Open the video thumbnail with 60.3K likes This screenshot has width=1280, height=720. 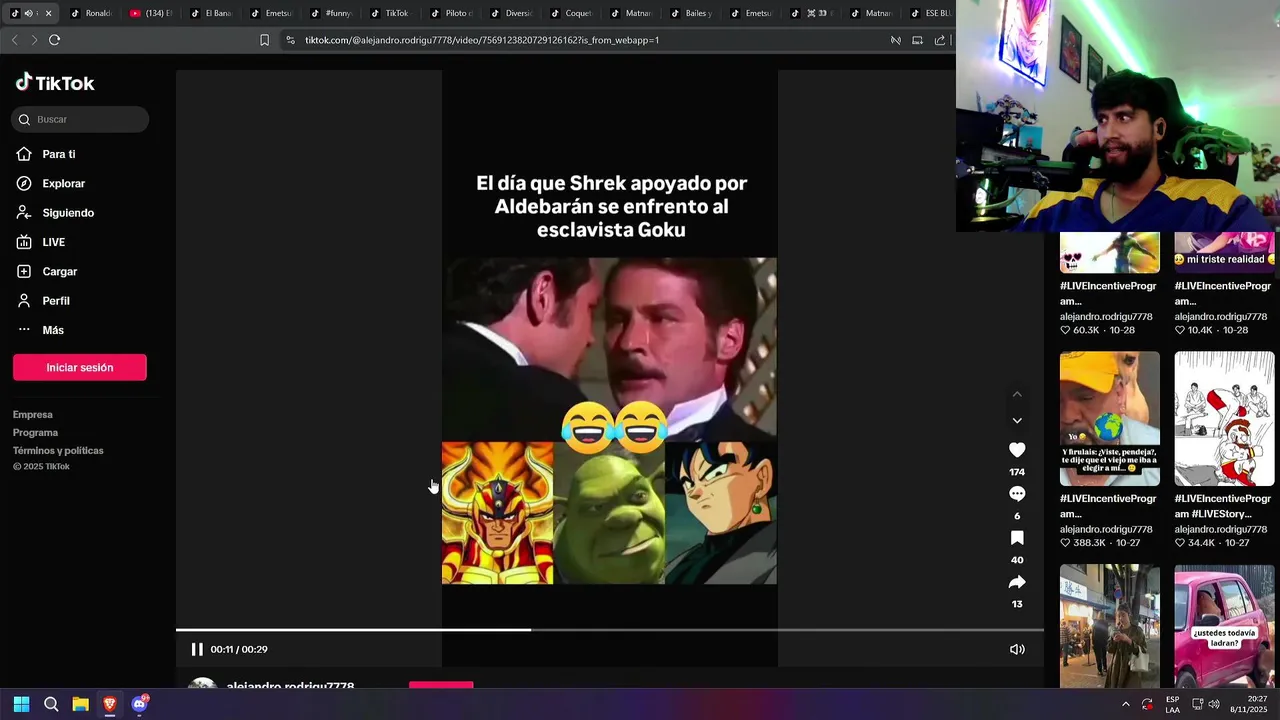[1110, 252]
